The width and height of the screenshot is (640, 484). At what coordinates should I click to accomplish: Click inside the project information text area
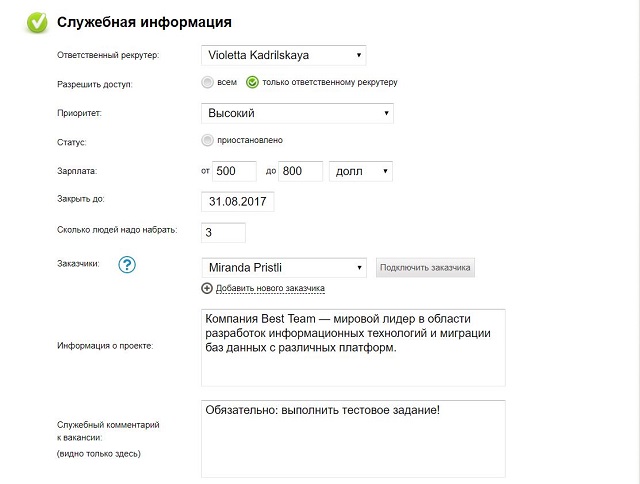(353, 346)
